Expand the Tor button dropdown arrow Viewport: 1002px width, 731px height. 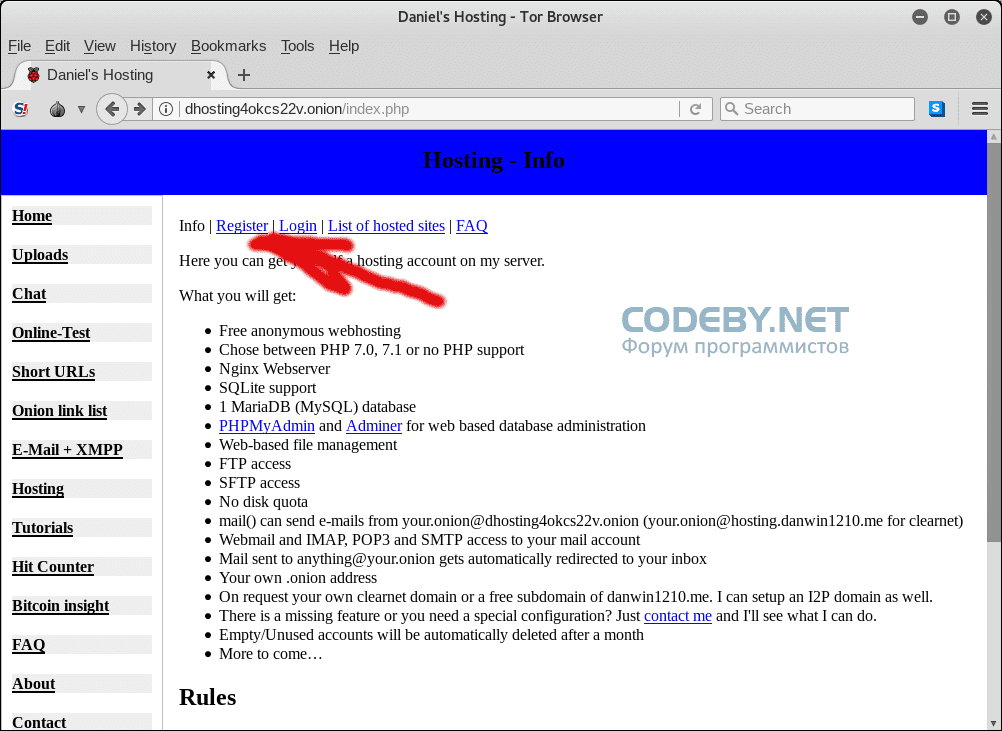81,109
